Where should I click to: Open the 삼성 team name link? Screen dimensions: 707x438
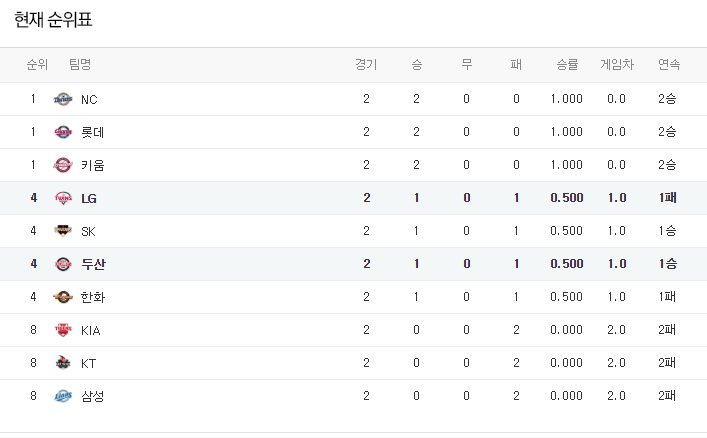[92, 396]
